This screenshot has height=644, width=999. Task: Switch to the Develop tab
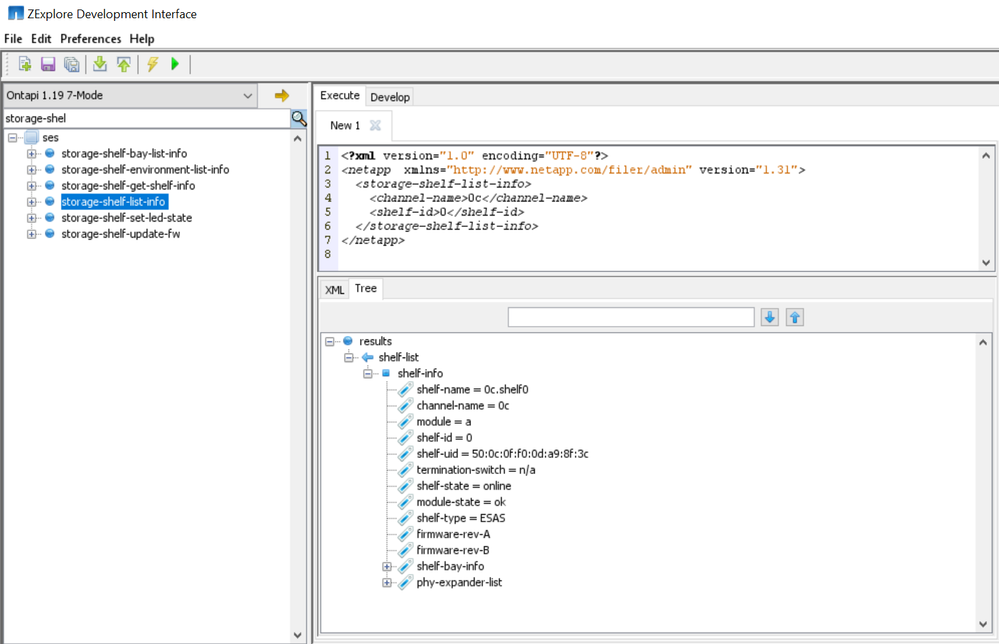click(x=390, y=97)
